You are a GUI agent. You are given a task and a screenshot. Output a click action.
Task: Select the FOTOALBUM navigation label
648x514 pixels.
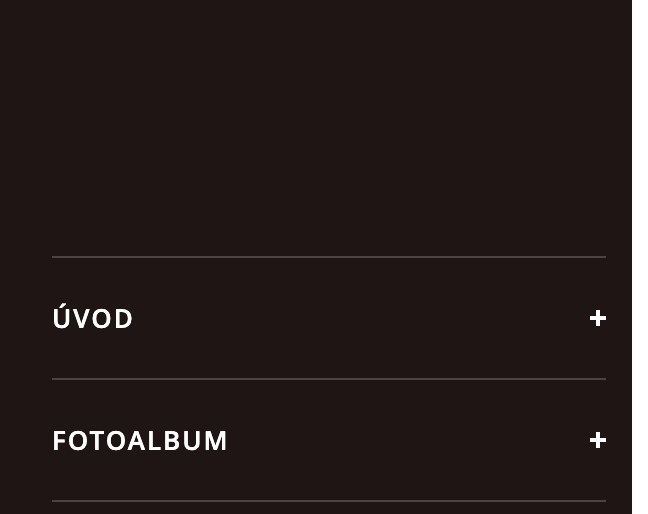(140, 441)
